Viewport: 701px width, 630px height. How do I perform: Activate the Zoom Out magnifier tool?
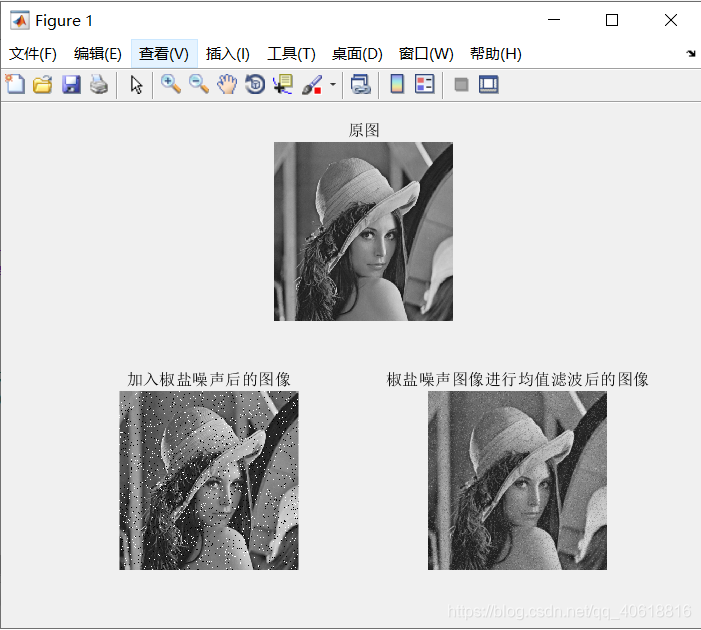click(198, 84)
